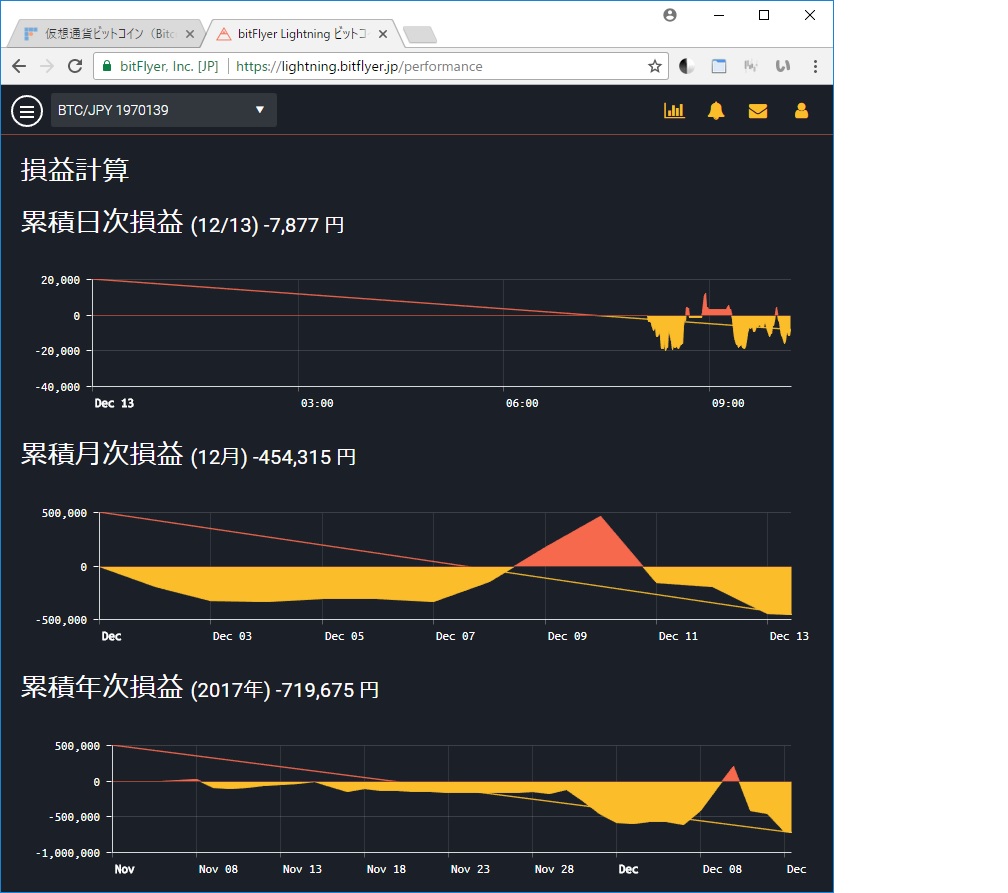Click the 03:00 label on daily chart
Screen dimensions: 1008x893
(x=317, y=403)
